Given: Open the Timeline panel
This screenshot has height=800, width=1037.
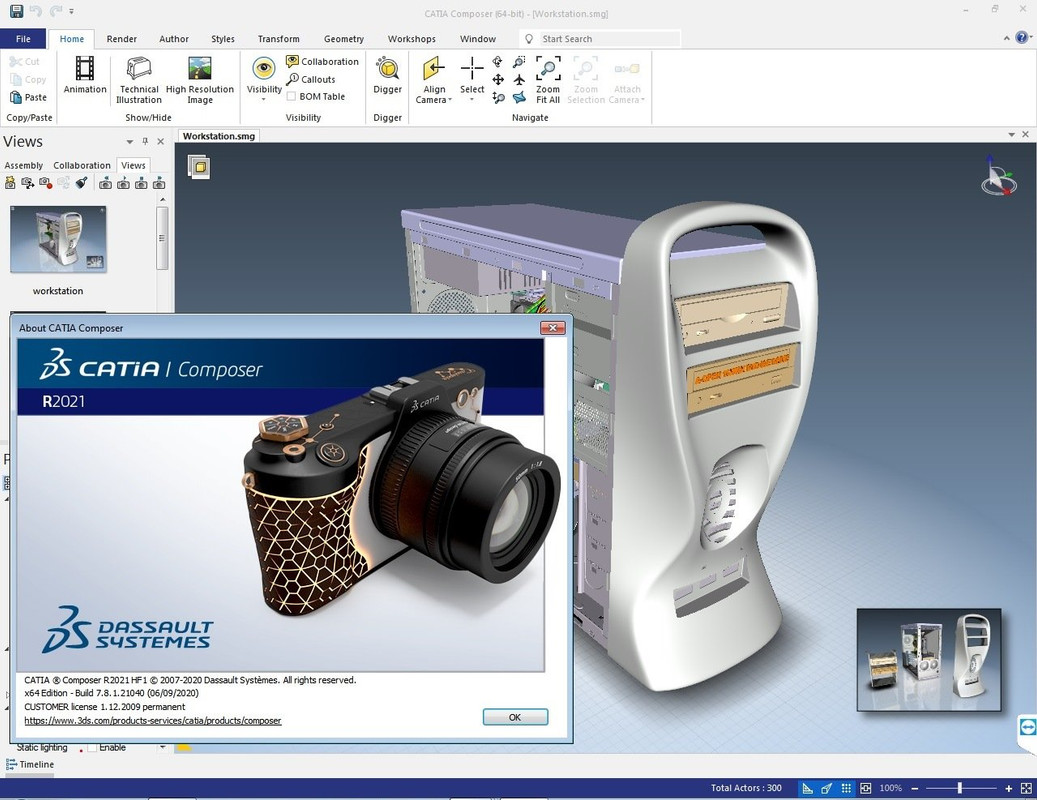Looking at the screenshot, I should (x=30, y=764).
